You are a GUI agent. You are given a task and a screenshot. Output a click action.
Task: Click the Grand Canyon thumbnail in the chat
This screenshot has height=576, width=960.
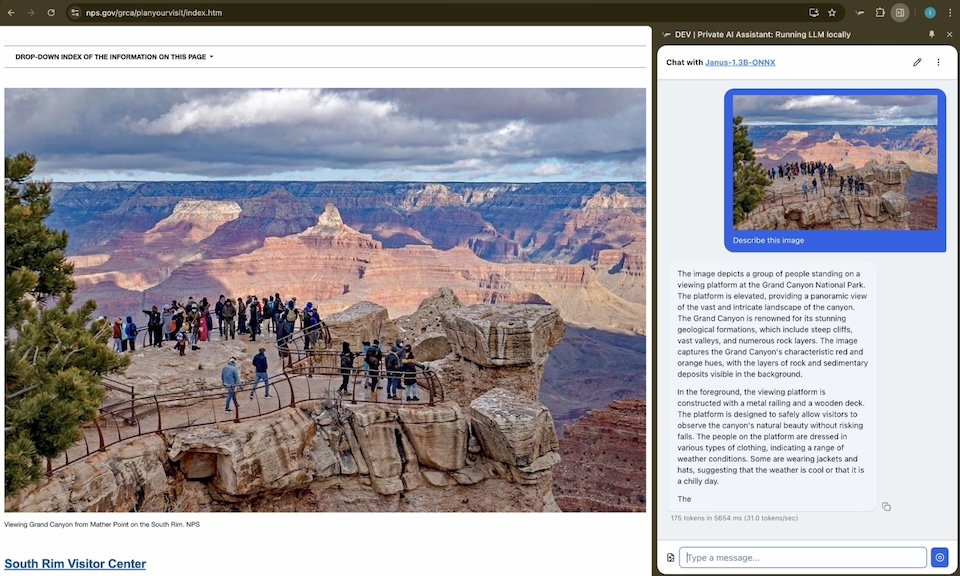835,163
